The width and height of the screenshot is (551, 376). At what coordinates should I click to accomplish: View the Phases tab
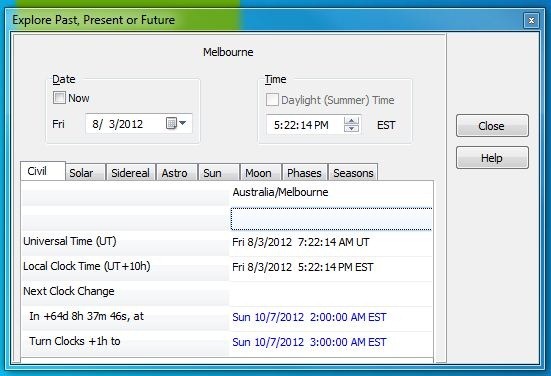click(305, 173)
